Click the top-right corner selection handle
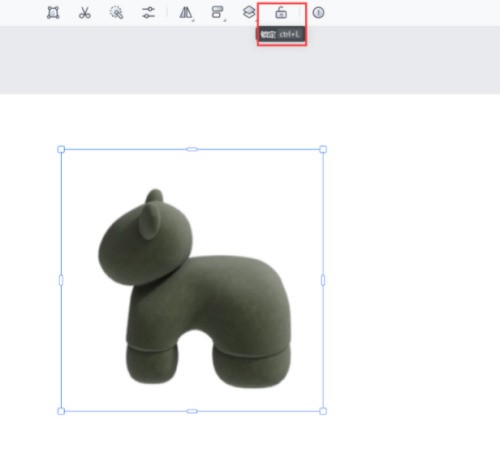This screenshot has height=462, width=500. [323, 149]
